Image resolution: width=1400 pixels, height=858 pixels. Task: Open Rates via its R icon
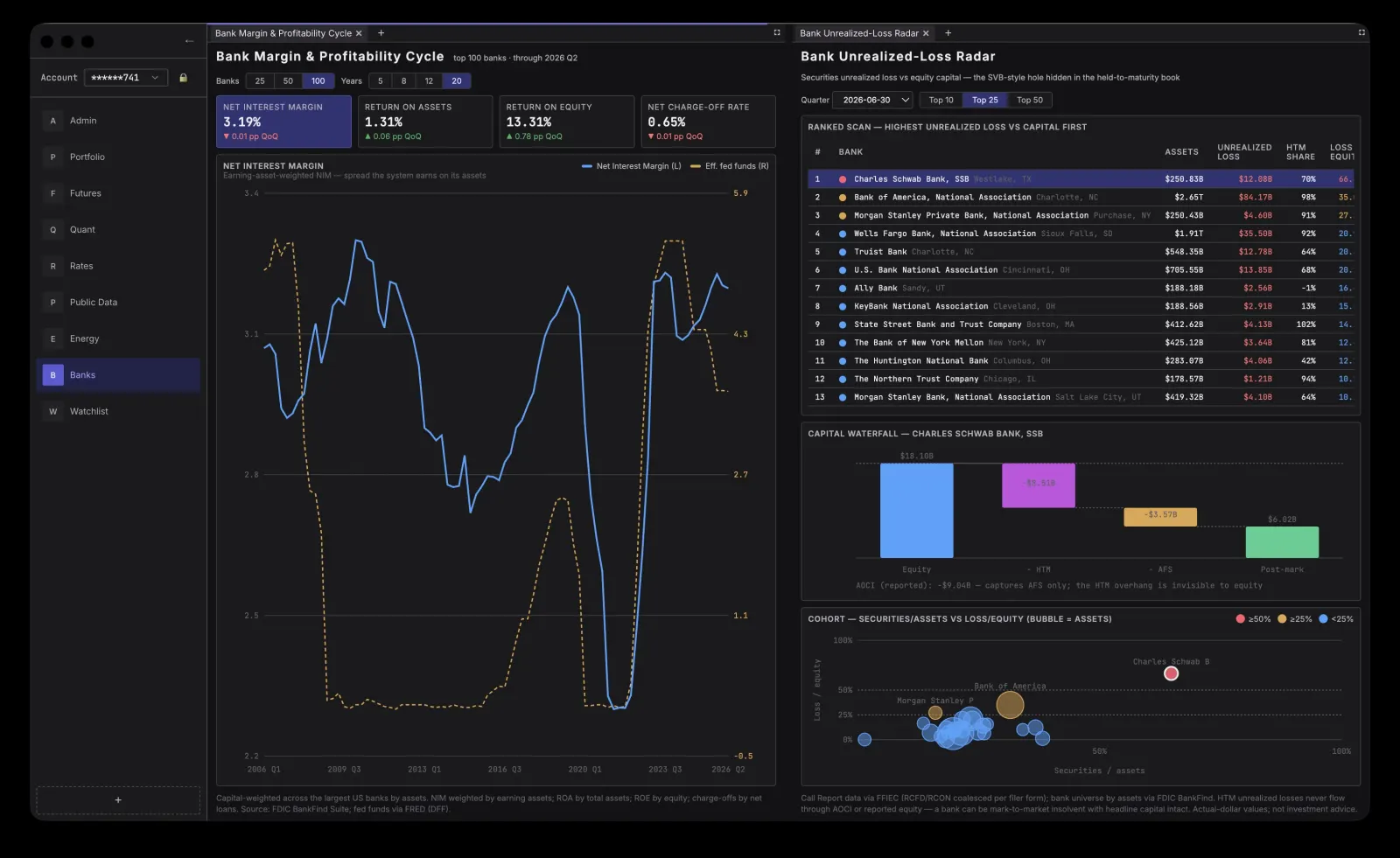click(52, 266)
